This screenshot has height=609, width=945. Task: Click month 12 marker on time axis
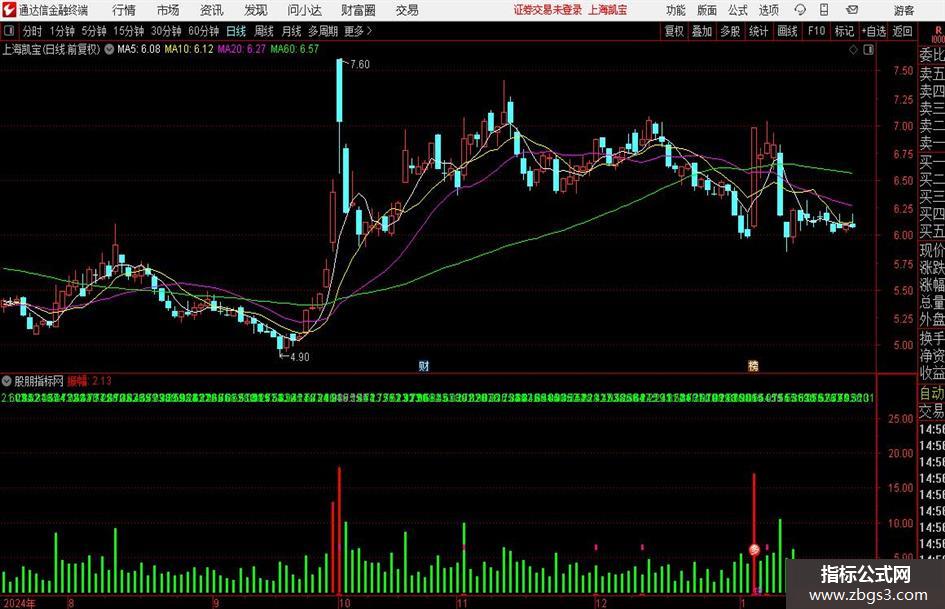[x=600, y=603]
